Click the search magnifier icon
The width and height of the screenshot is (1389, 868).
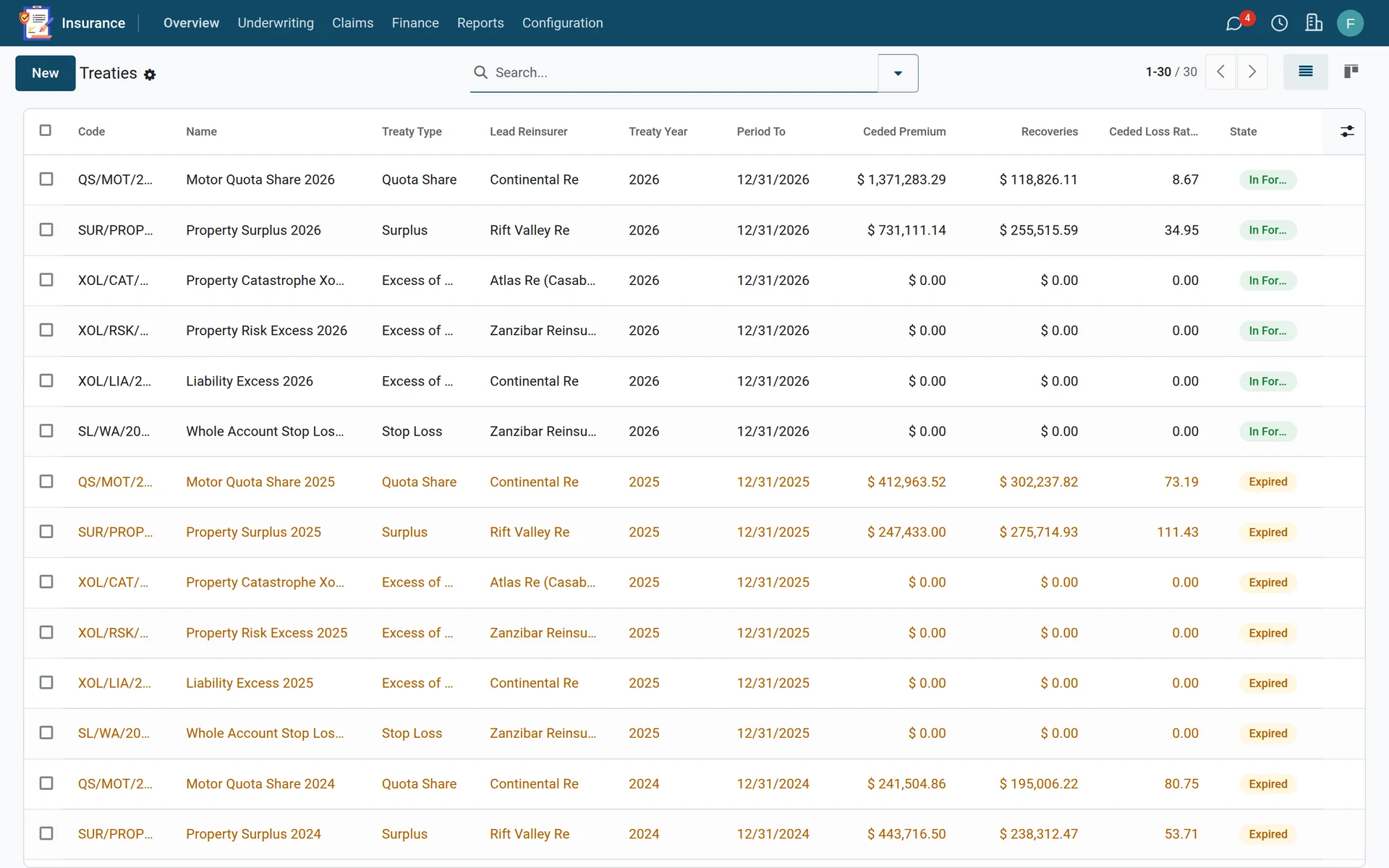pyautogui.click(x=480, y=72)
